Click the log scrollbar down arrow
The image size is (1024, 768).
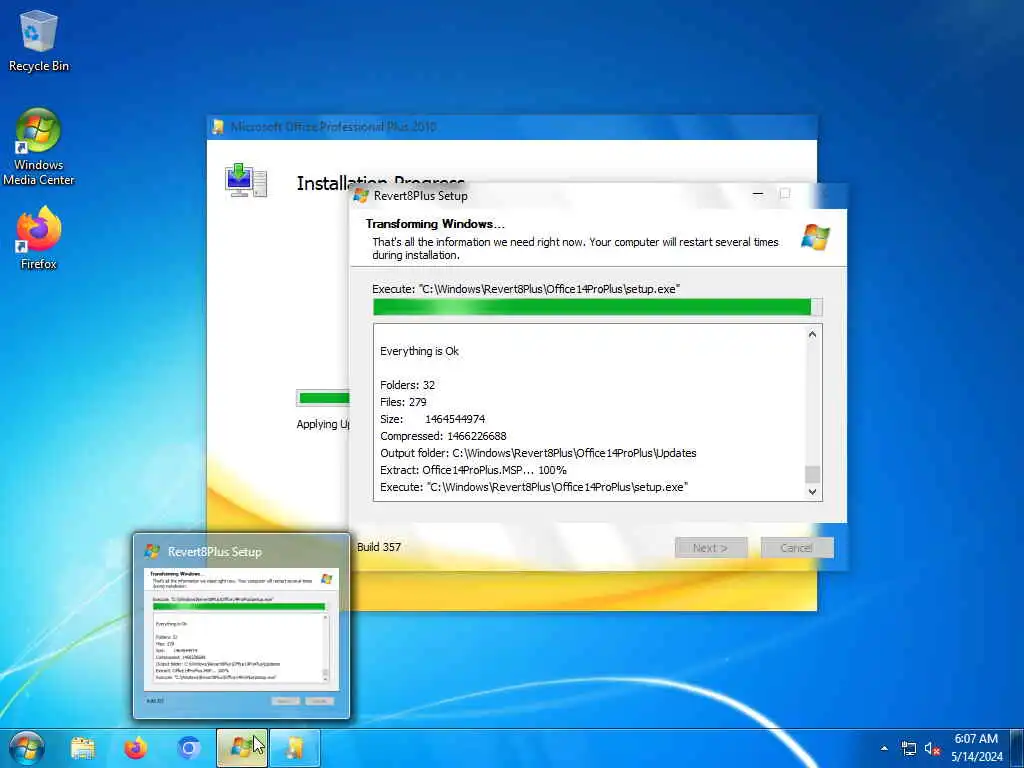click(x=812, y=492)
